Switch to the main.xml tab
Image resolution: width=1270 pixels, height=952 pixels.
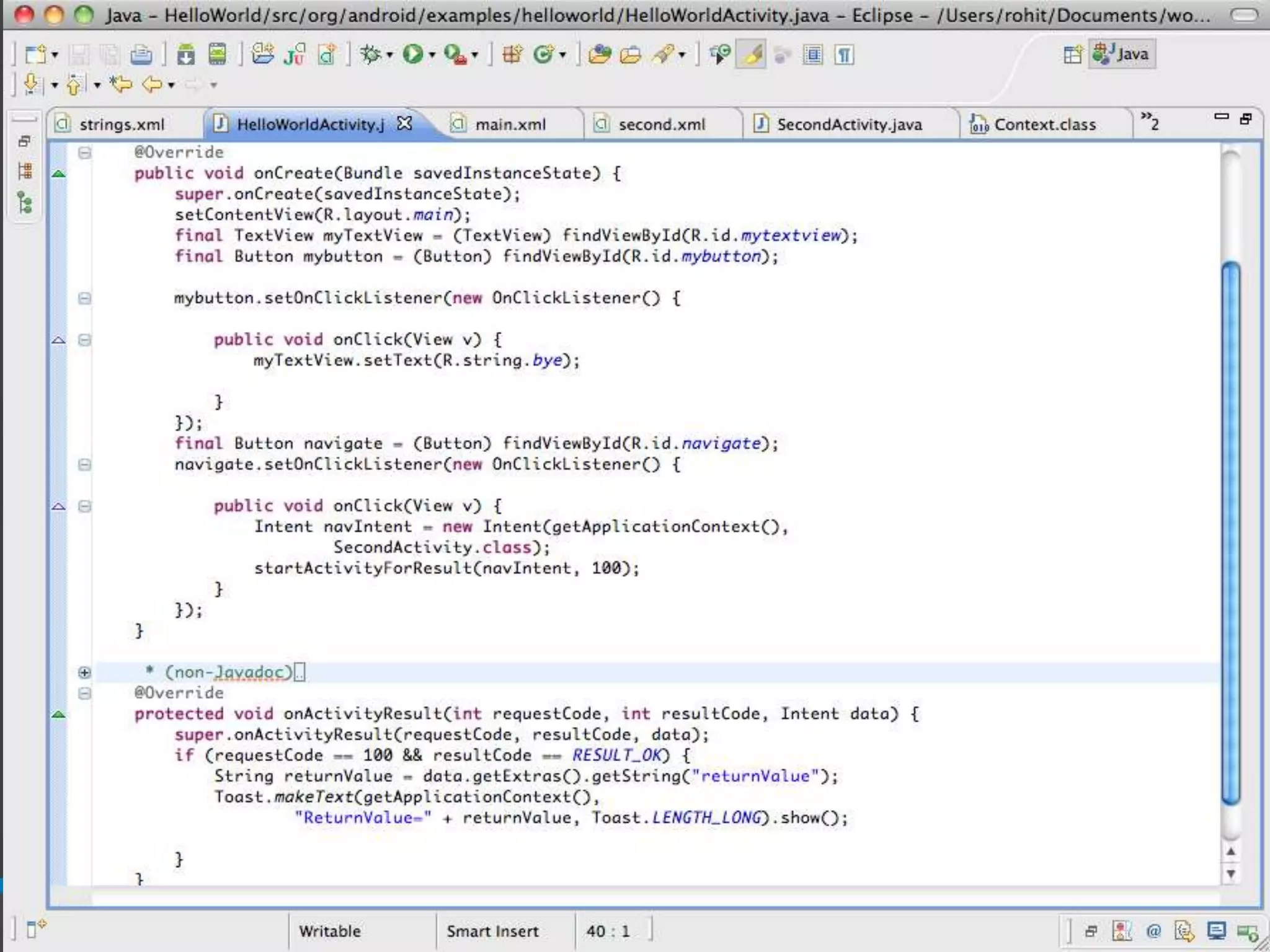(x=510, y=125)
